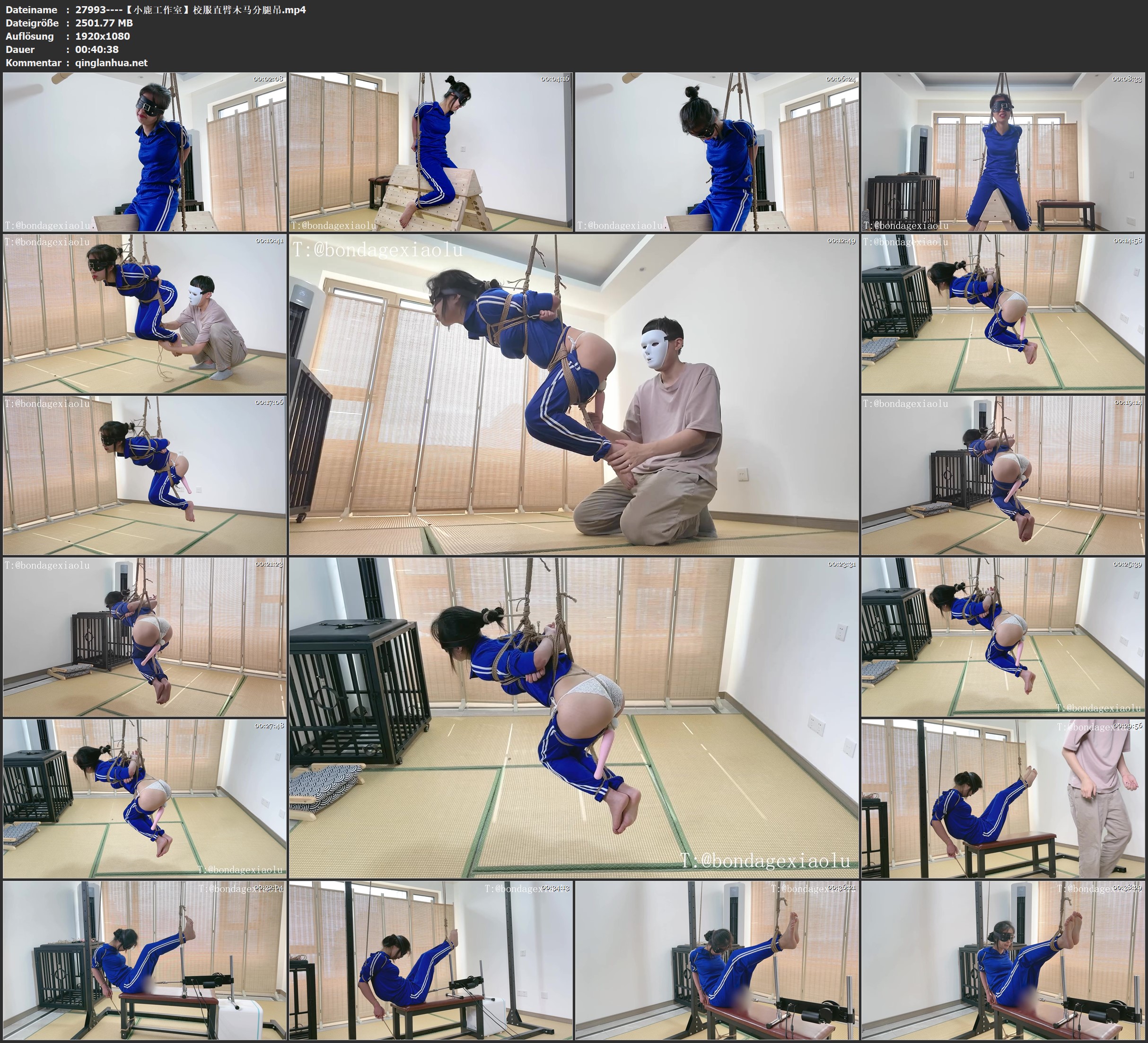Select the thumbnail at 00:06:24

pos(716,152)
